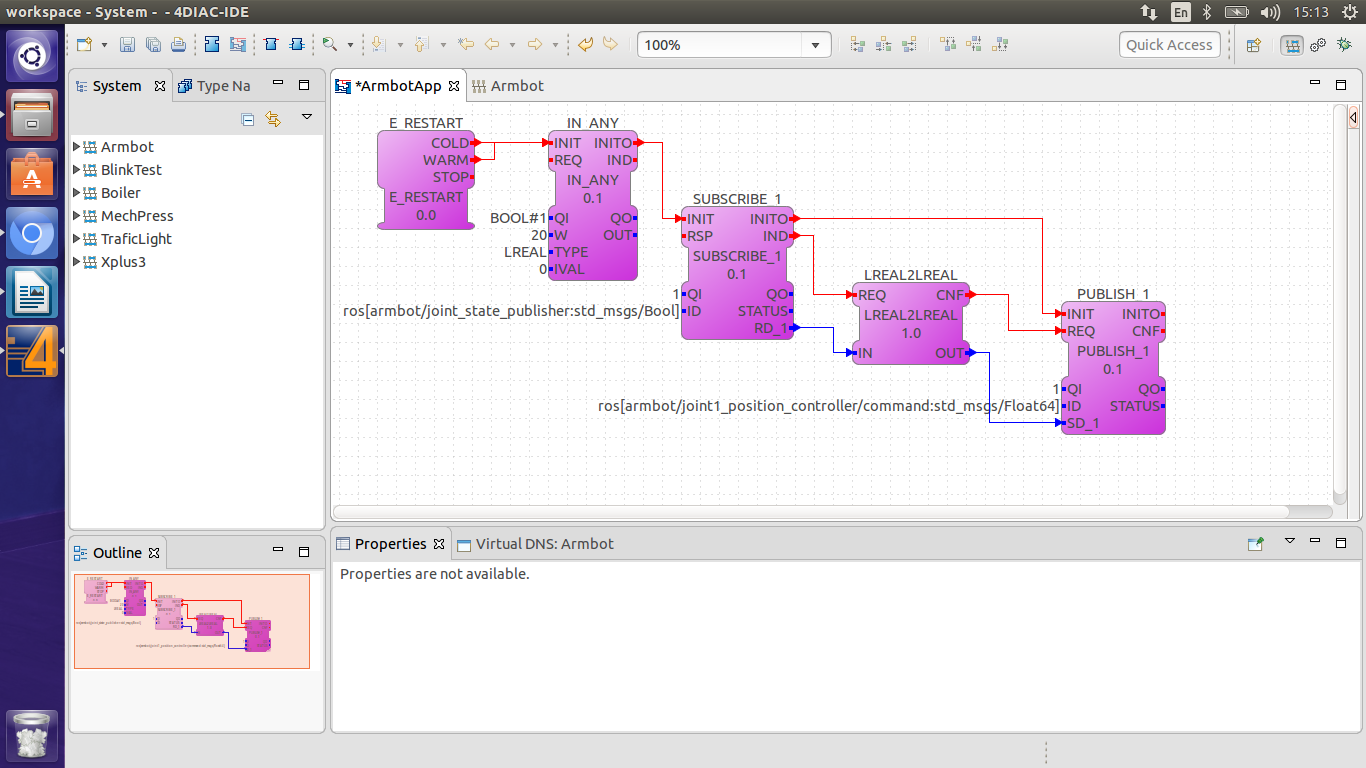Switch to the Deployment perspective gears icon

(1318, 45)
